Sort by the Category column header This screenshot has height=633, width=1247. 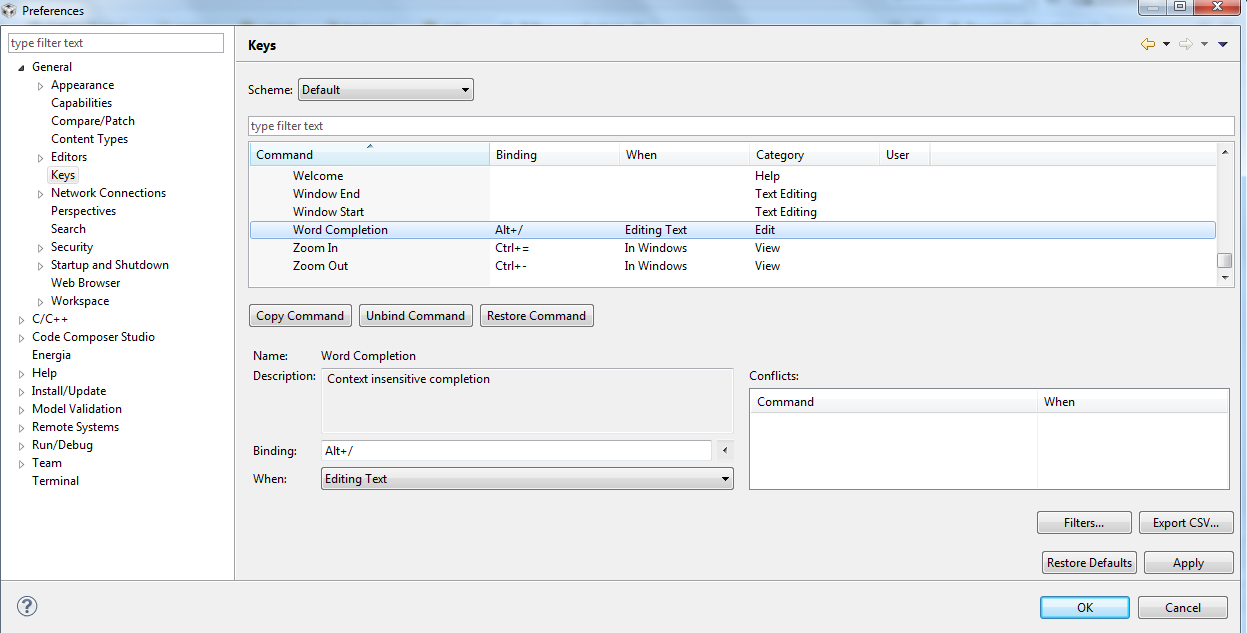pyautogui.click(x=814, y=155)
